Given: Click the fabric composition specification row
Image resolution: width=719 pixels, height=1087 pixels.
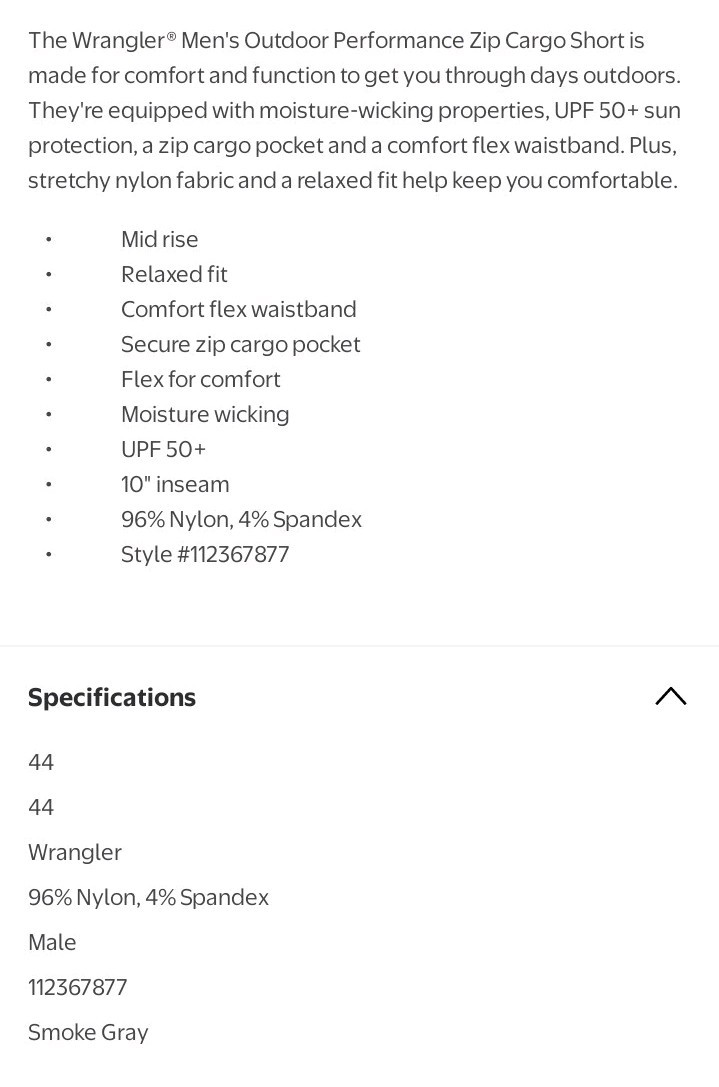Looking at the screenshot, I should pyautogui.click(x=148, y=898).
